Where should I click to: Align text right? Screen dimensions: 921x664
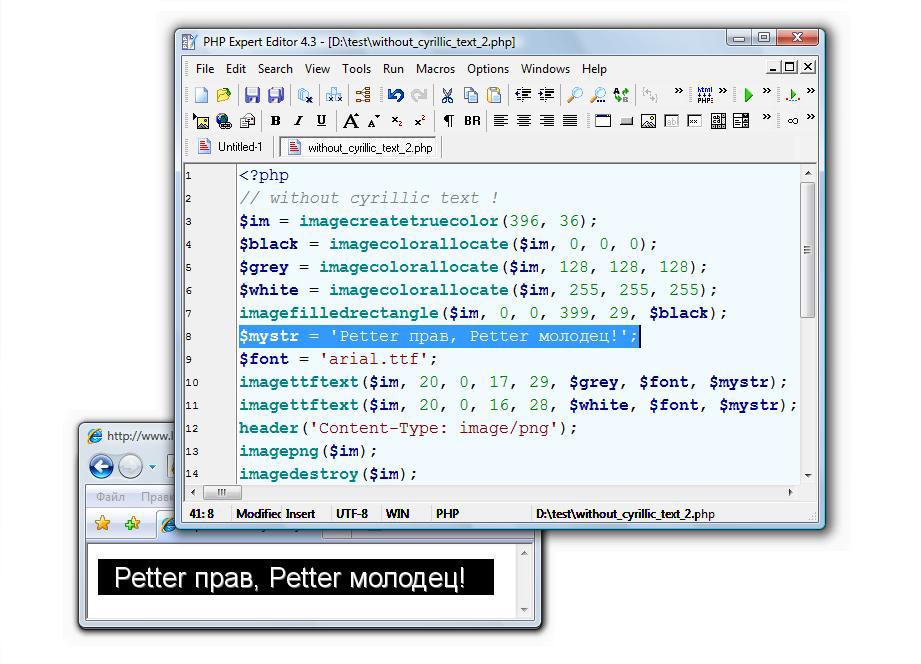547,121
